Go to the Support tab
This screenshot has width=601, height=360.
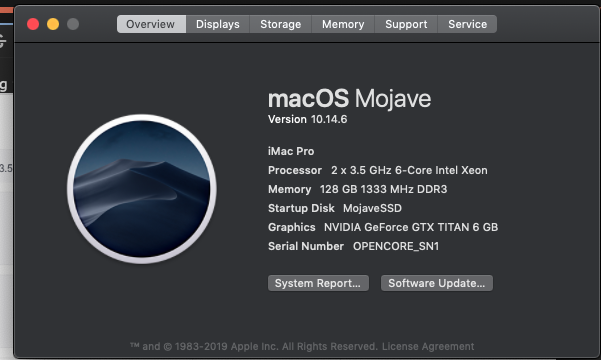pos(406,24)
